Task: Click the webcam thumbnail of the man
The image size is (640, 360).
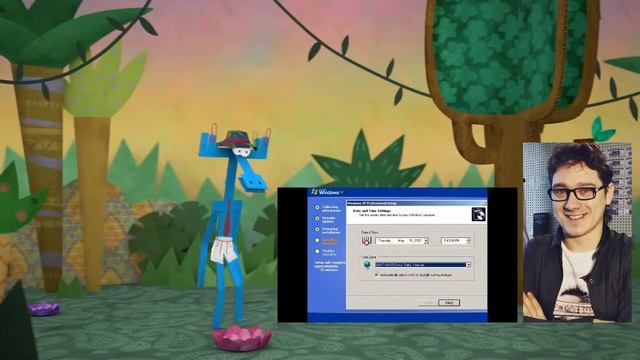Action: (577, 232)
